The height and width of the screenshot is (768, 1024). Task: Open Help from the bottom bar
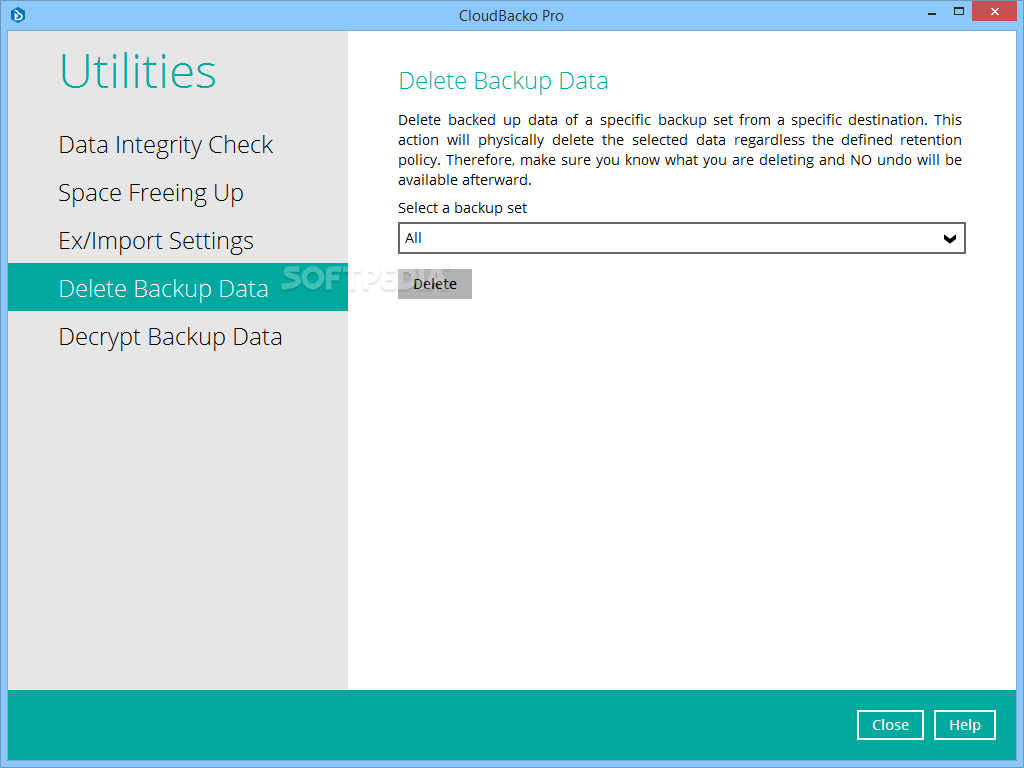click(x=965, y=725)
